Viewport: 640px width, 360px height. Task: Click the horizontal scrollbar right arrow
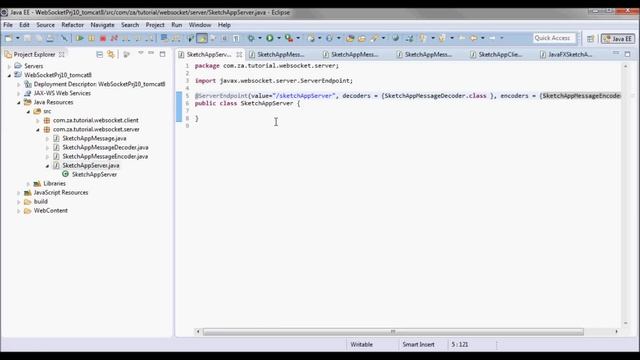(x=616, y=331)
